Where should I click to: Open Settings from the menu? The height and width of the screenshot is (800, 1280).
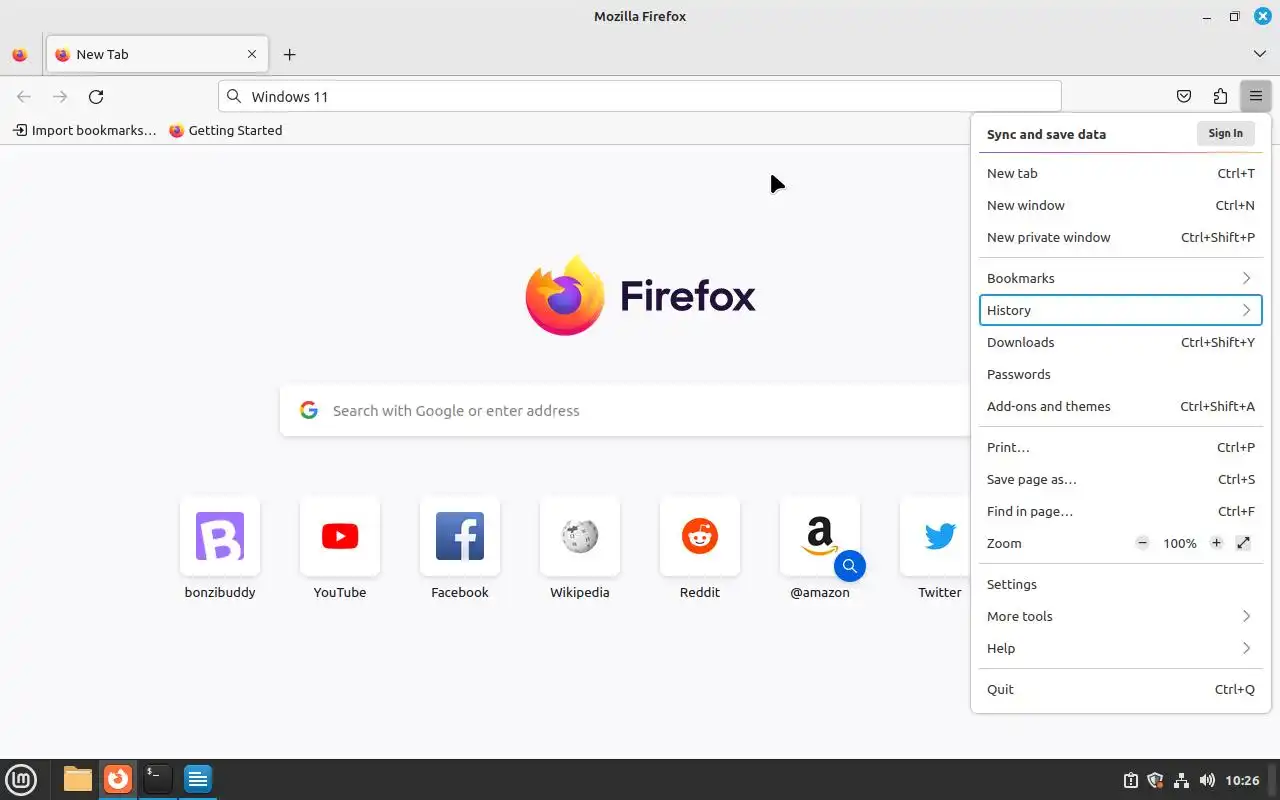coord(1120,584)
